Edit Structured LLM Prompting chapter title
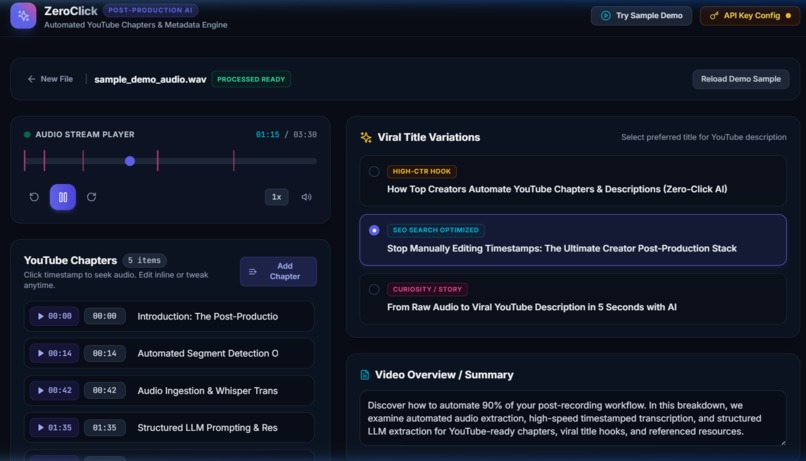 tap(208, 428)
